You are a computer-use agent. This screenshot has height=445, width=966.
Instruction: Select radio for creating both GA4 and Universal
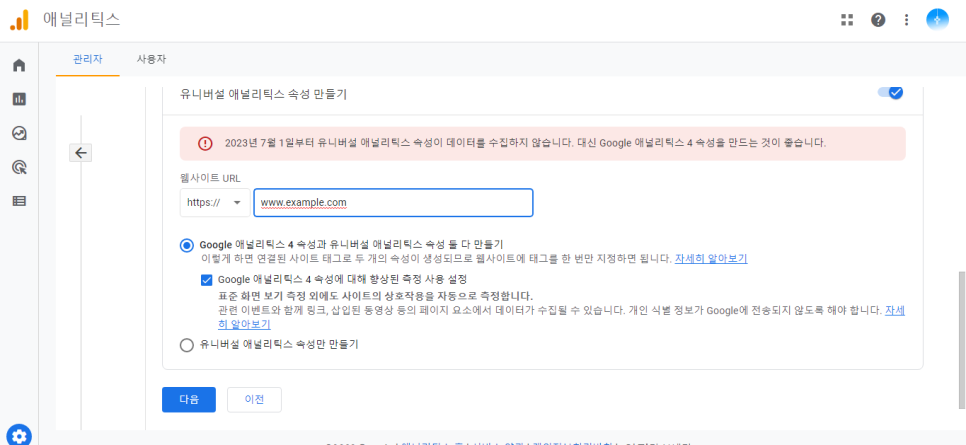coord(187,245)
